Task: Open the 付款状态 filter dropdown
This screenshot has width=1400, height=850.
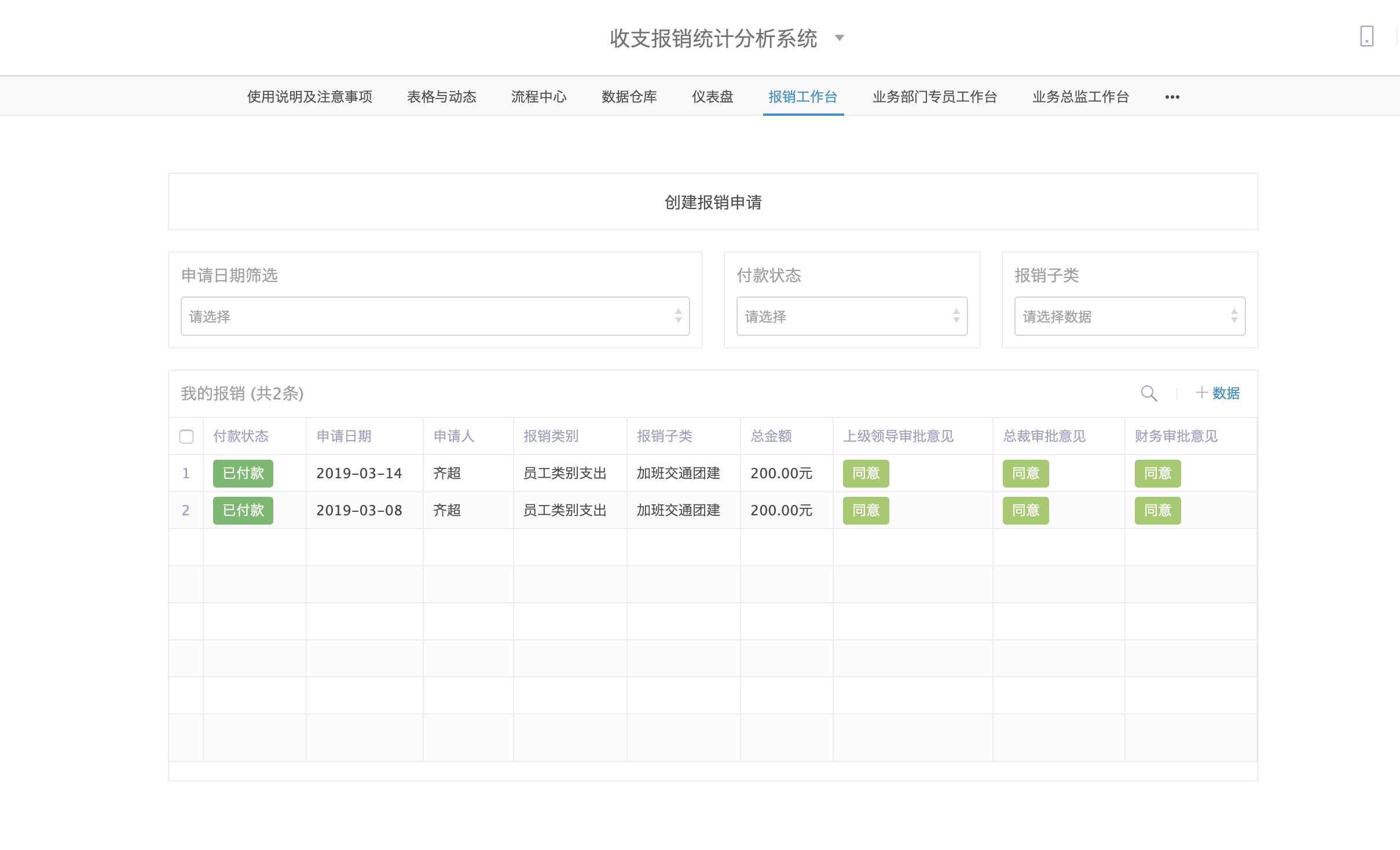Action: pyautogui.click(x=852, y=317)
